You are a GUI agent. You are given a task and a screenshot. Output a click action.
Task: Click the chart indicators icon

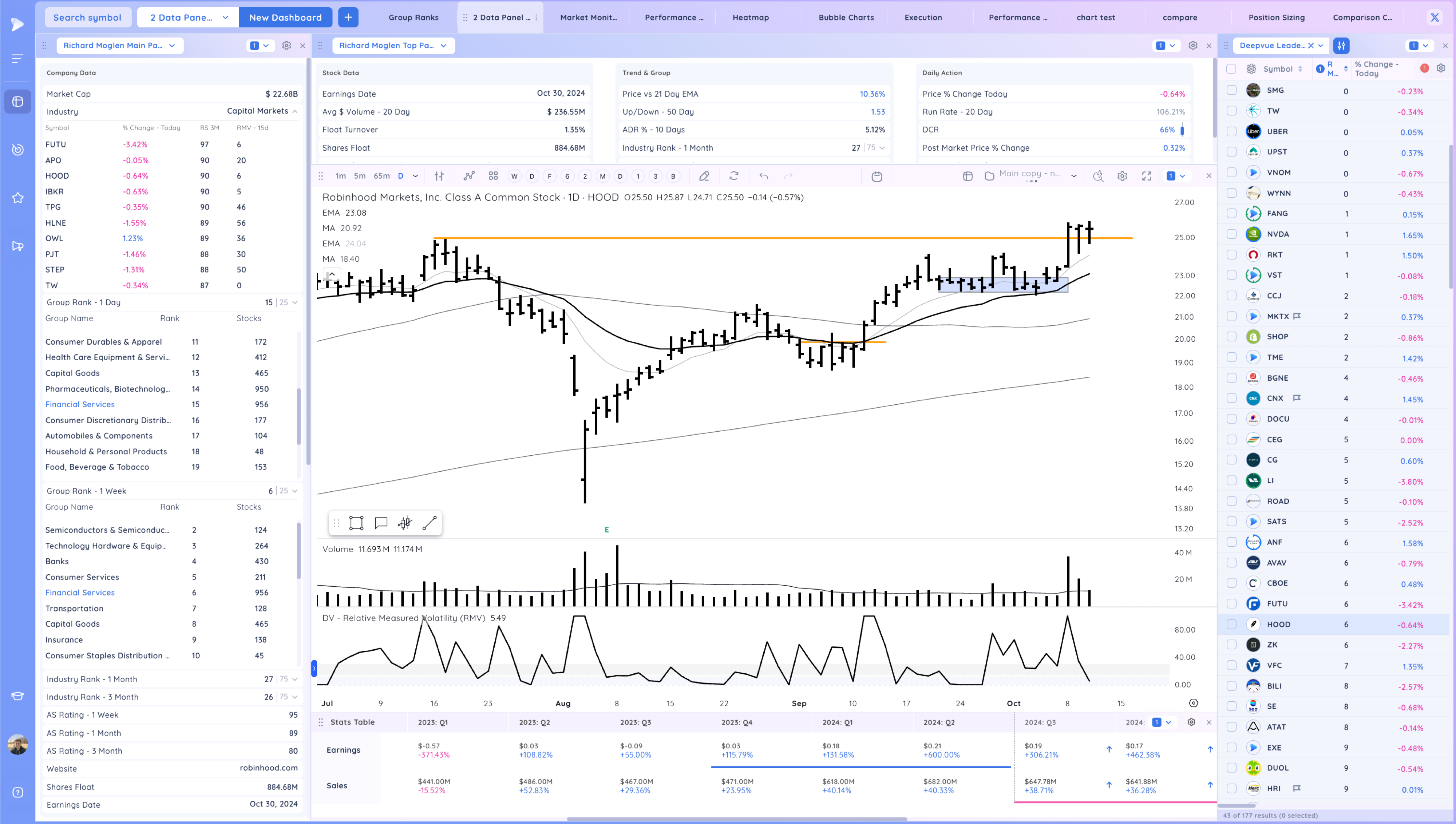pos(468,176)
